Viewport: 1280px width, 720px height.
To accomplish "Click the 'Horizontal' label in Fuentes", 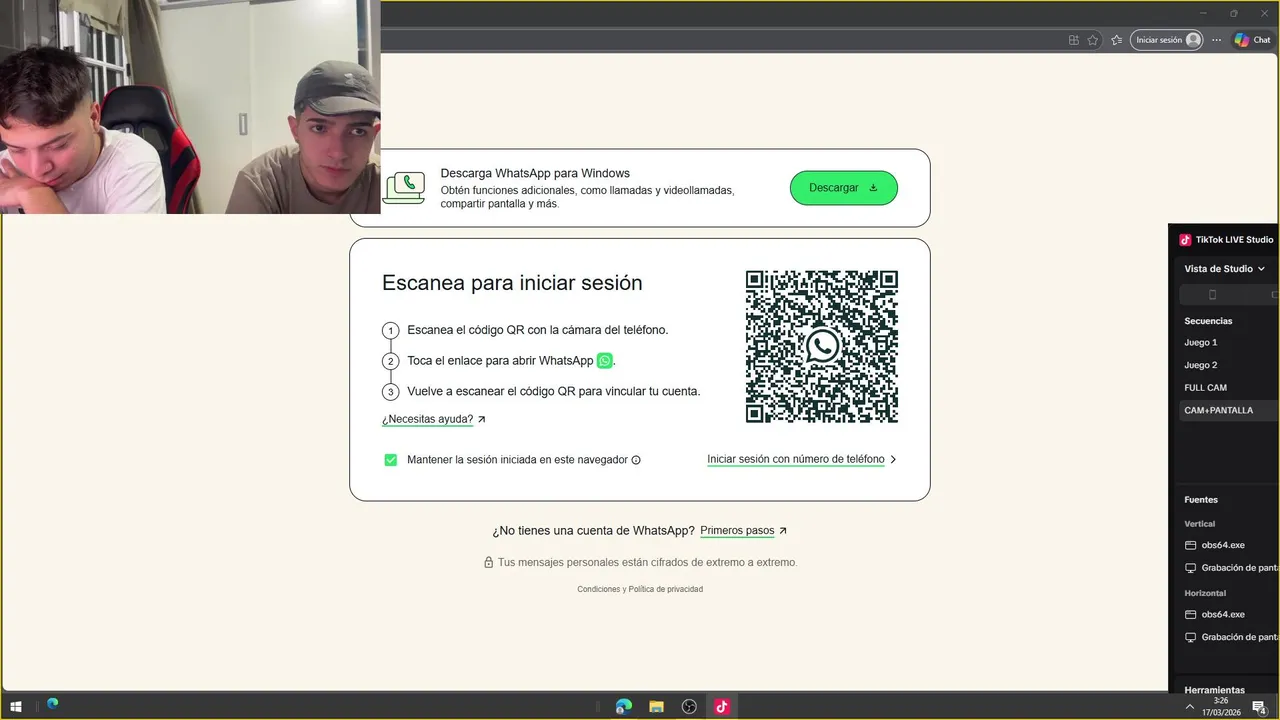I will pyautogui.click(x=1205, y=593).
